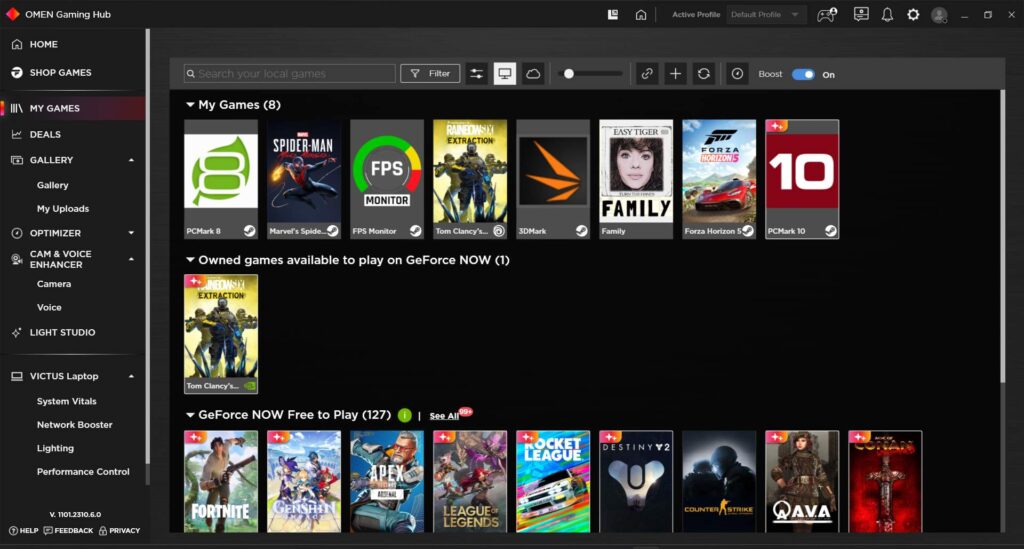Select the Genshin Impact tile

click(304, 482)
